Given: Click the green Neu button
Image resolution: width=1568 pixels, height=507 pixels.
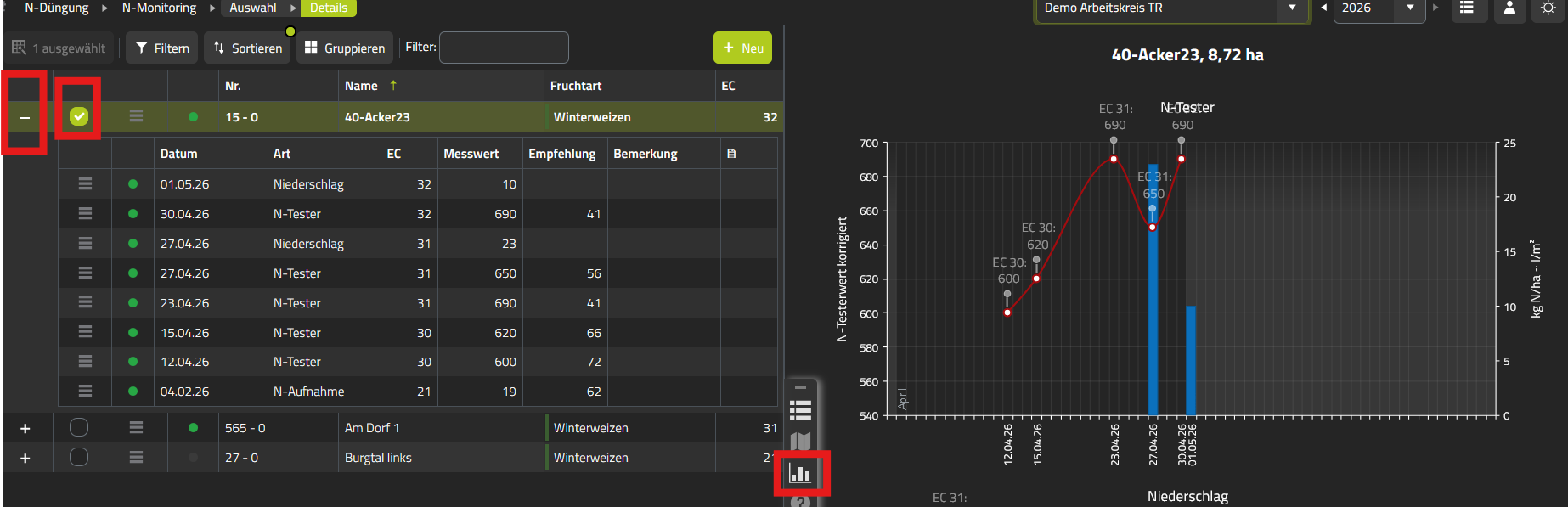Looking at the screenshot, I should [743, 48].
